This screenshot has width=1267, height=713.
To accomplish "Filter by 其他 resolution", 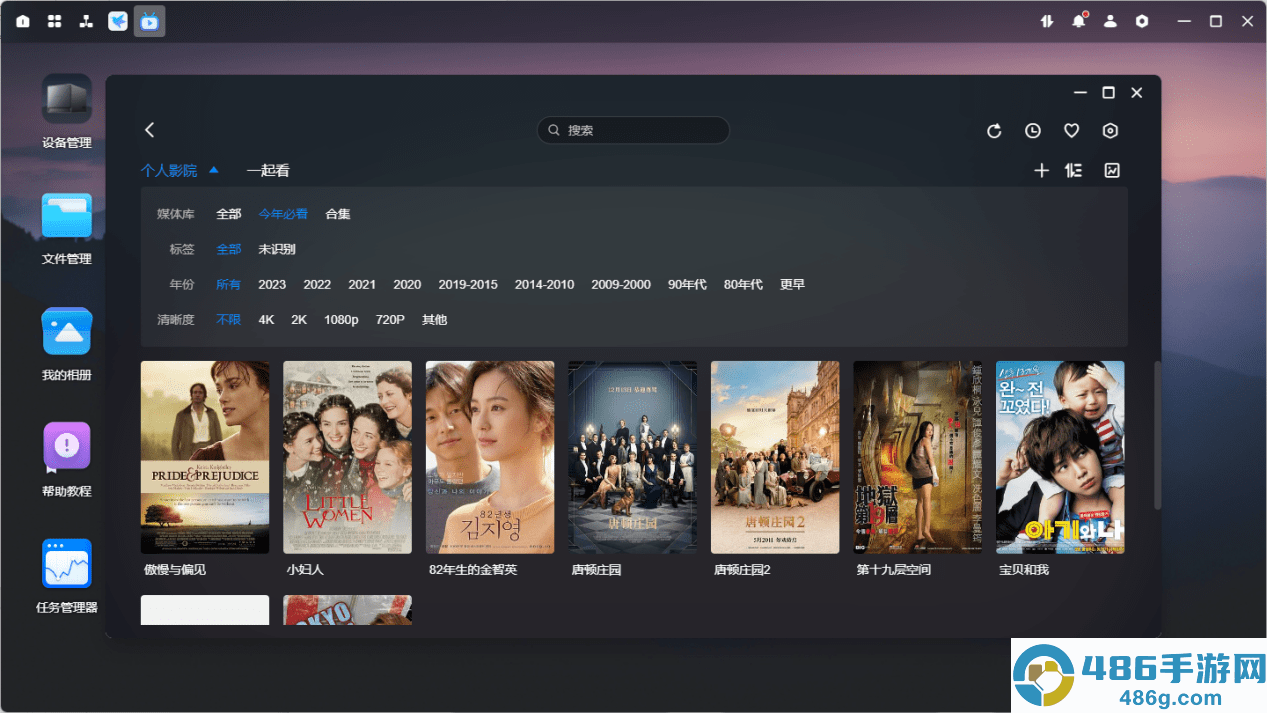I will (435, 320).
